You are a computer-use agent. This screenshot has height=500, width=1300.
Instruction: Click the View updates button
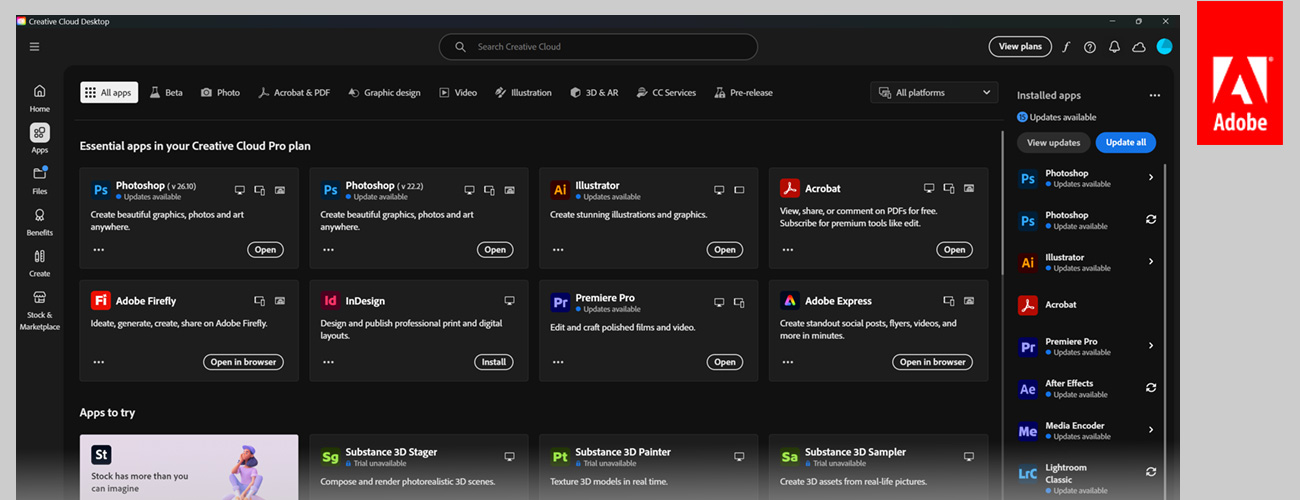tap(1053, 142)
